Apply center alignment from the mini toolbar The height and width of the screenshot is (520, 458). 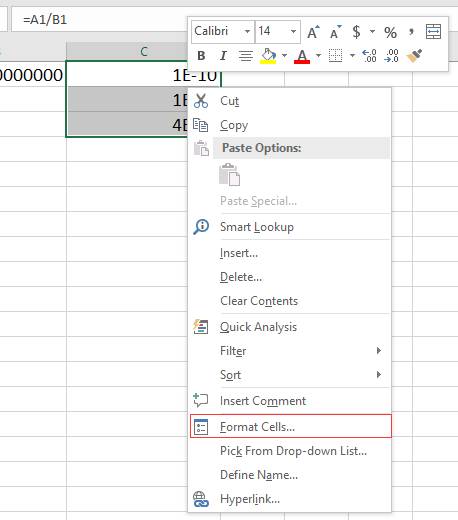click(x=246, y=56)
